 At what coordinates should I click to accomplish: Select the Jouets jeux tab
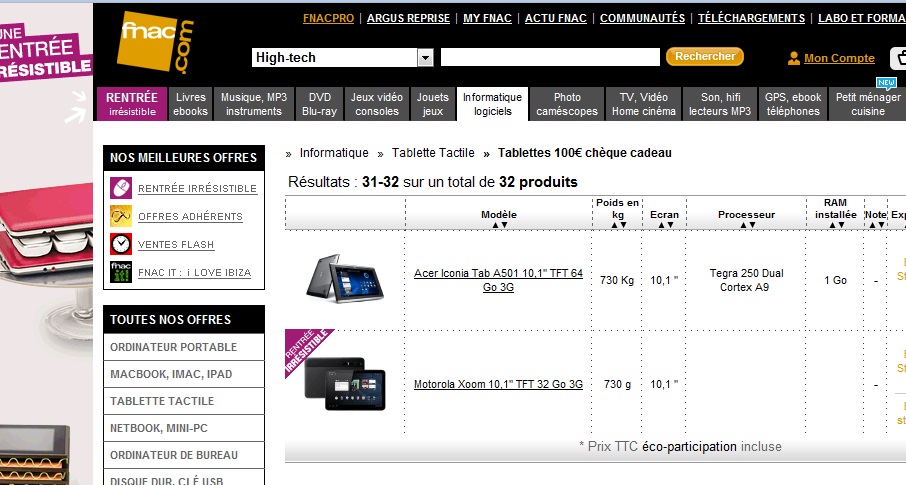pyautogui.click(x=433, y=104)
